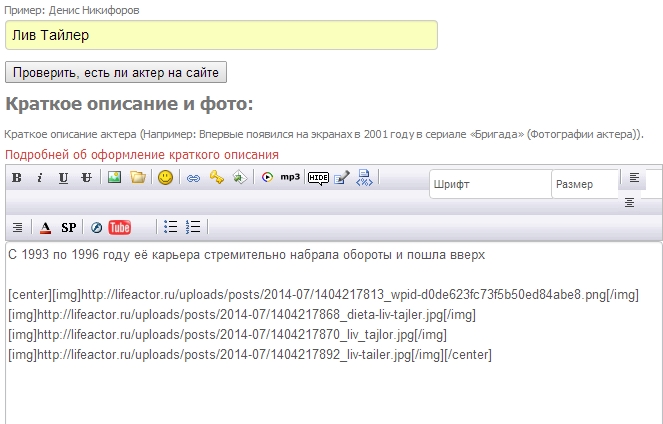Click the Проверить, есть ли актер на сайте button
This screenshot has height=424, width=663.
coord(116,72)
